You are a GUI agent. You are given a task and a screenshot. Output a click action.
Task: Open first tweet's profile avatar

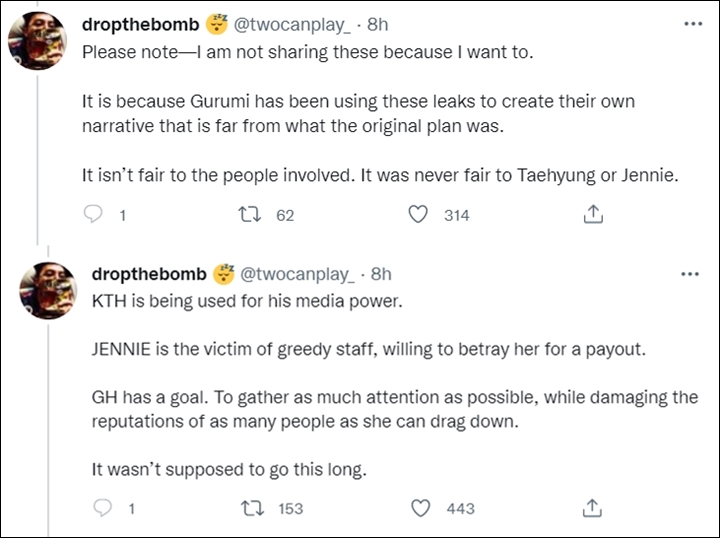point(38,41)
